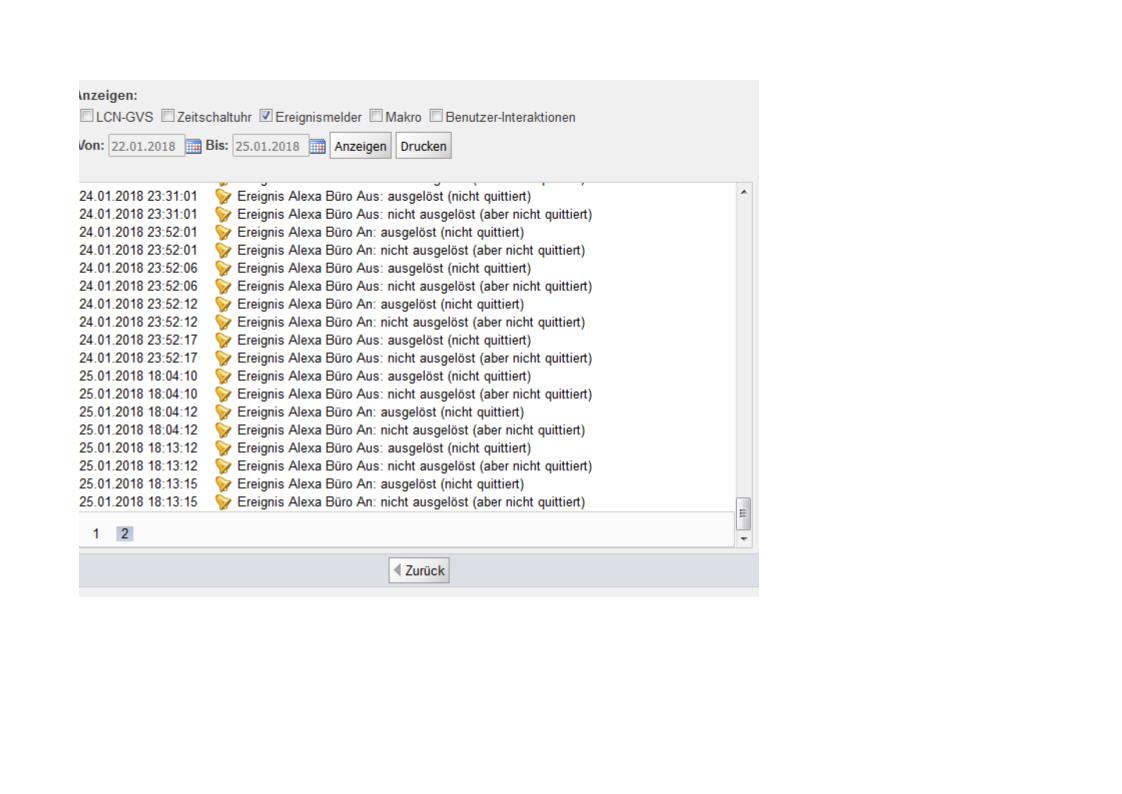This screenshot has height=794, width=1122.
Task: Click the scrollbar up arrow
Action: click(742, 191)
